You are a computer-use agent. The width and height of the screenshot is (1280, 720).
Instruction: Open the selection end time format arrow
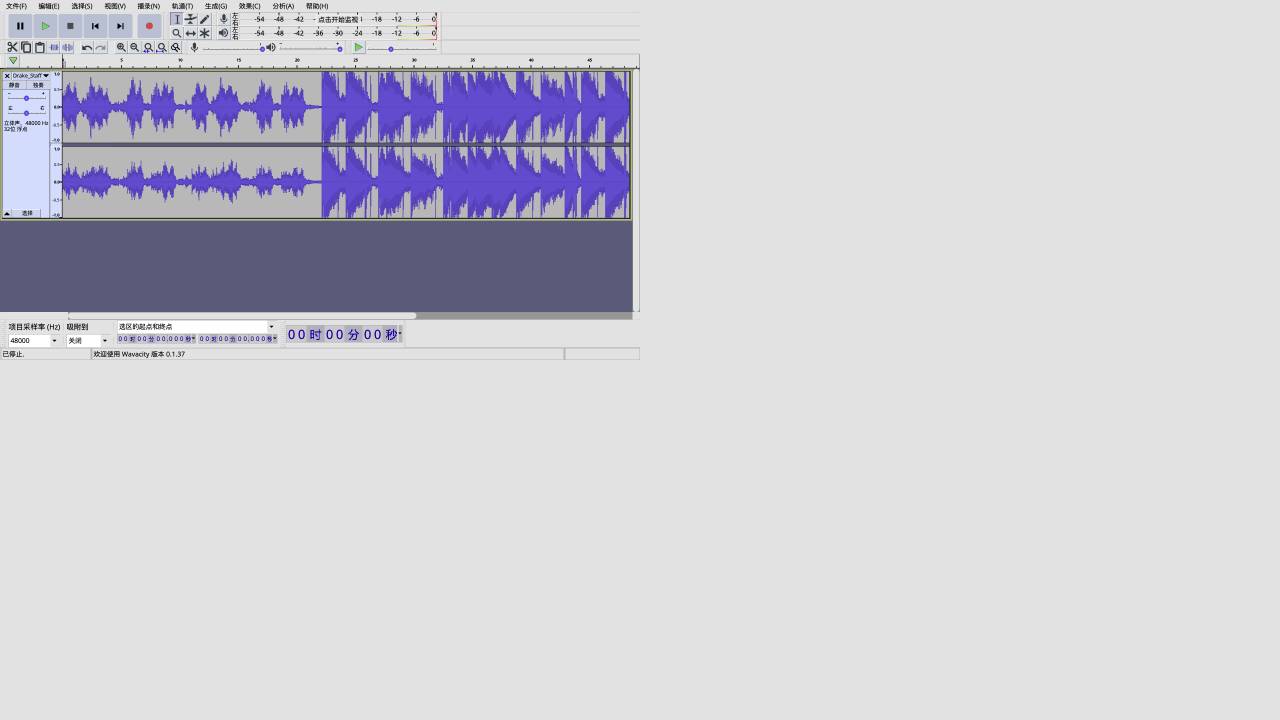(275, 339)
